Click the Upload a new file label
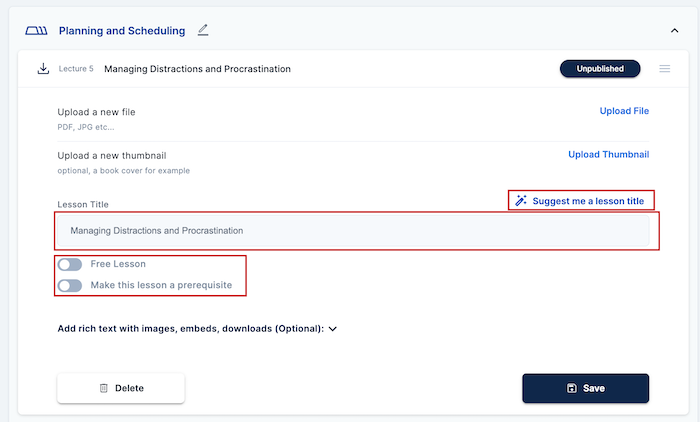 click(x=96, y=112)
